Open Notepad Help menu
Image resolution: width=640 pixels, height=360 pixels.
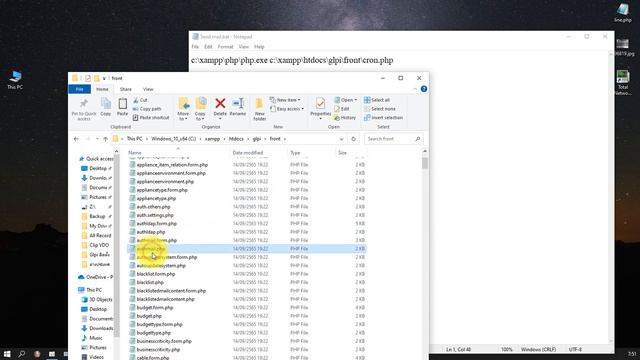click(259, 47)
